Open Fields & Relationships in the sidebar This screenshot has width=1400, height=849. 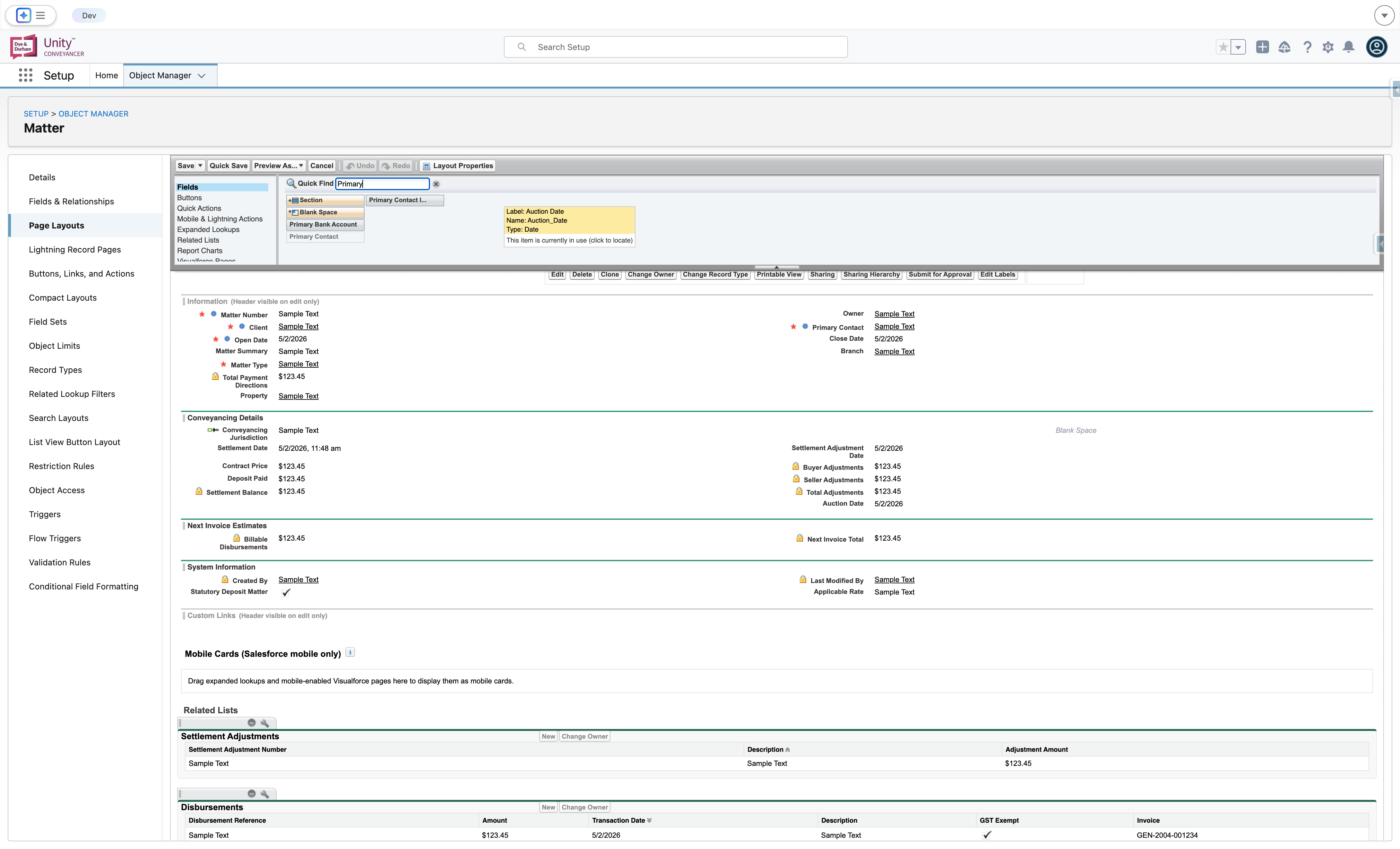point(71,202)
